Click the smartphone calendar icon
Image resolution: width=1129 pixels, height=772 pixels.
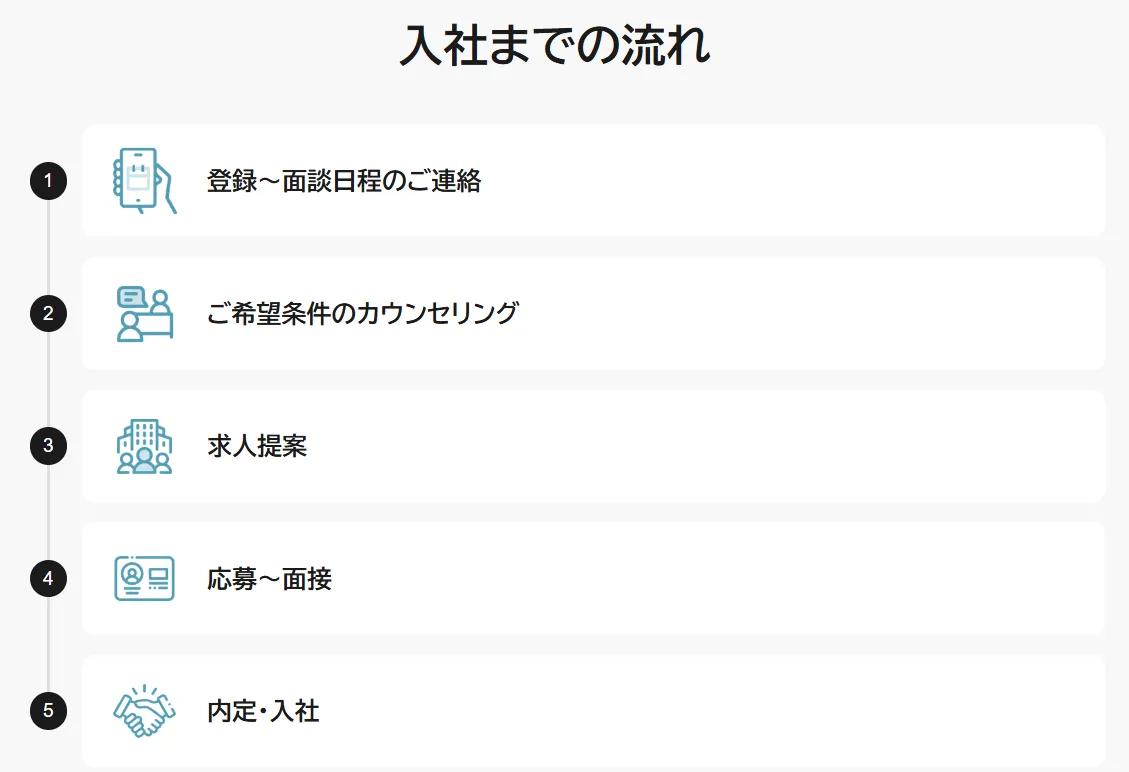[x=144, y=181]
